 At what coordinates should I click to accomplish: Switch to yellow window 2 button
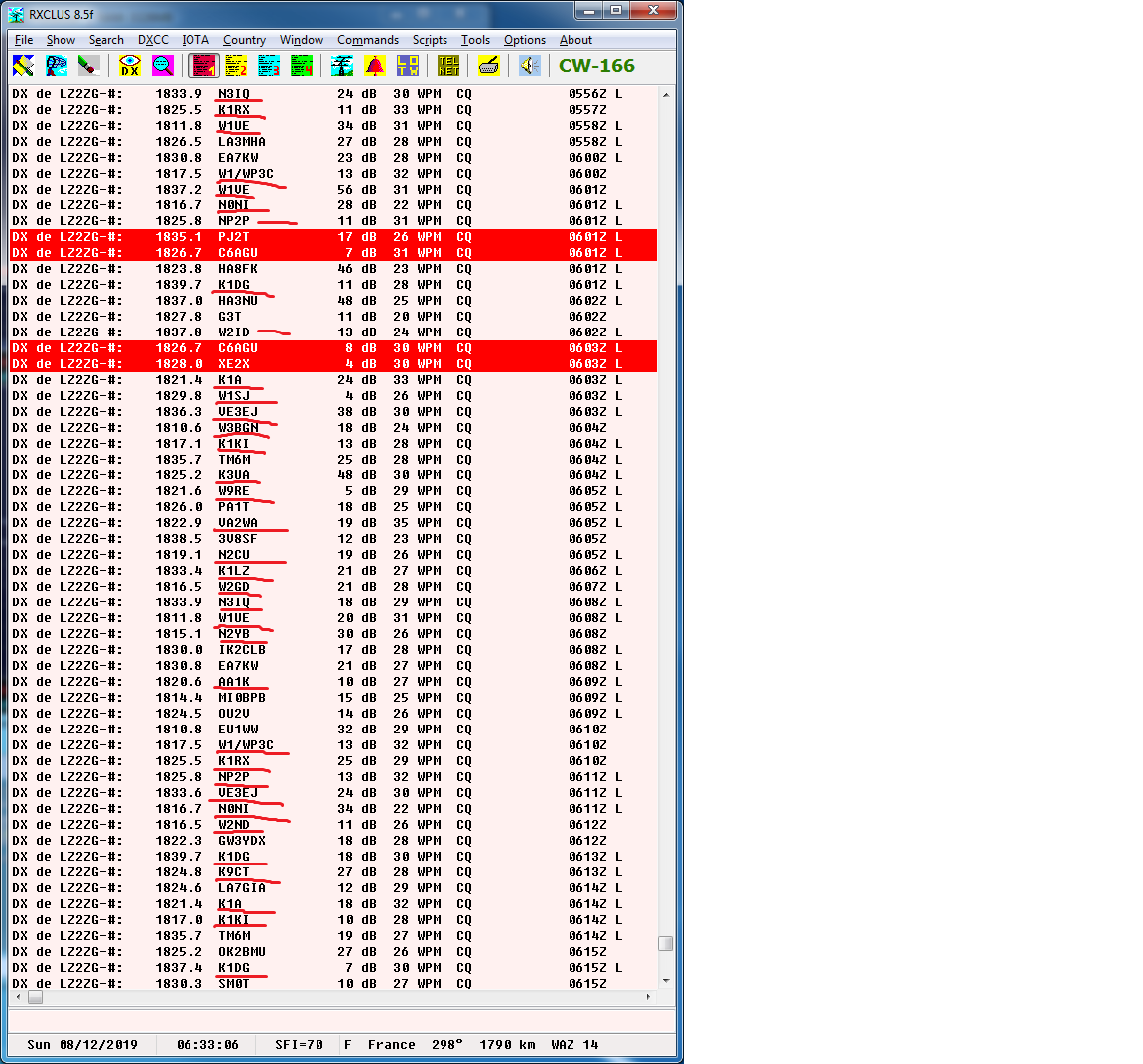pos(236,66)
